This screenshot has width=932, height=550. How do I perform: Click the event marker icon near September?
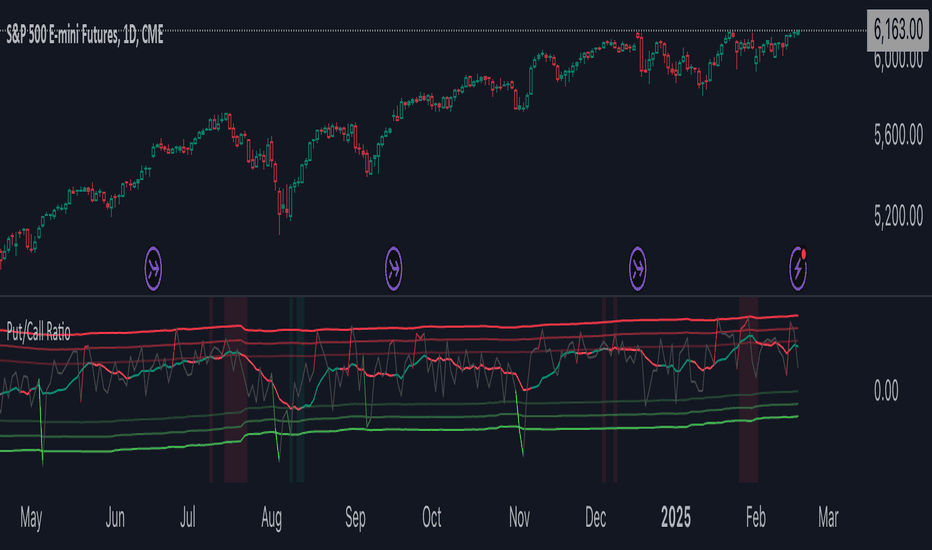[393, 269]
